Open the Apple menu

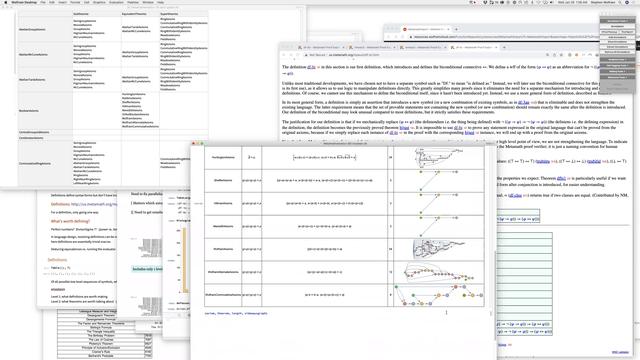(5, 2)
